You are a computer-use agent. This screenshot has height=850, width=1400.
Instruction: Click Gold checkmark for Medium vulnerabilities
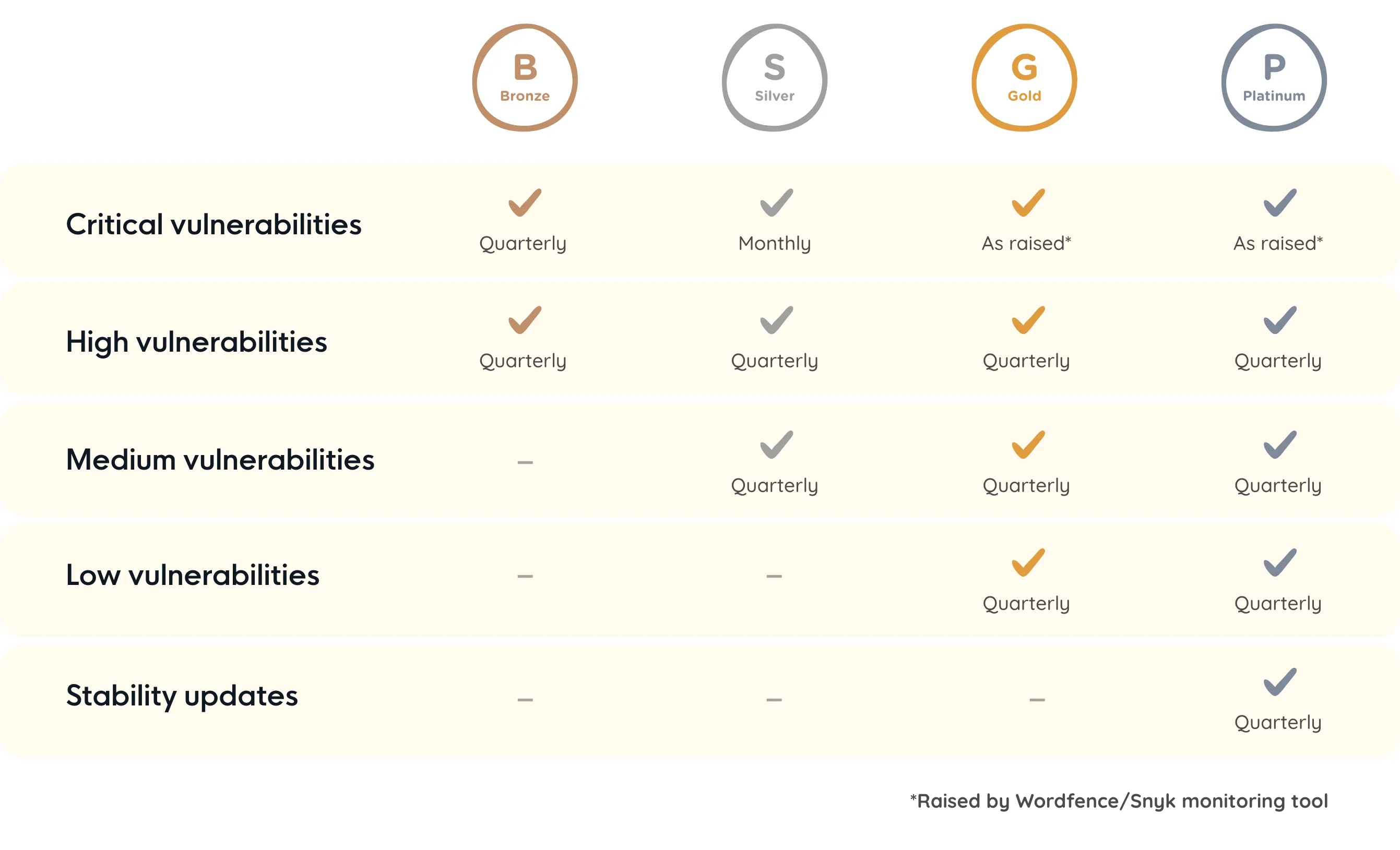(x=1028, y=445)
